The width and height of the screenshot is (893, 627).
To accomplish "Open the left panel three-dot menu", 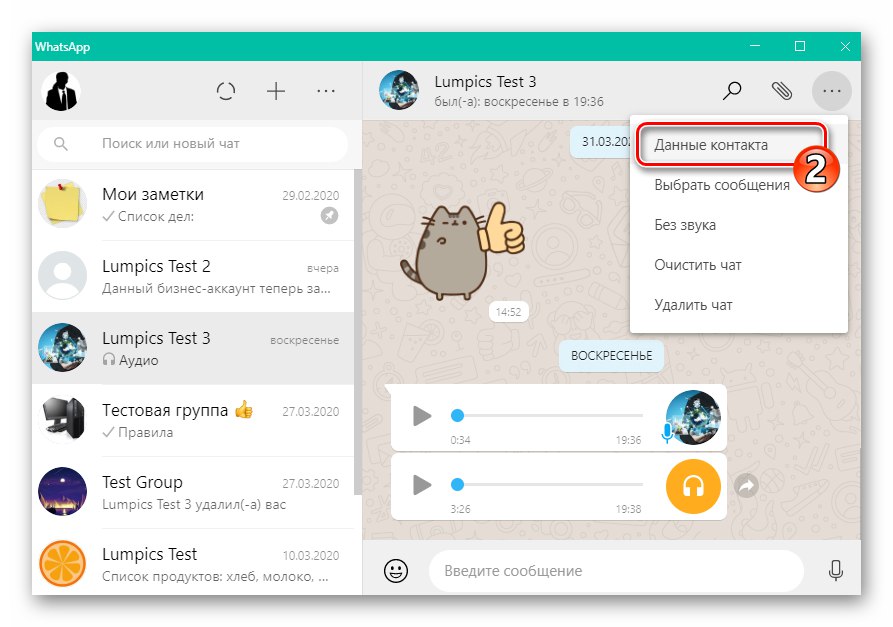I will coord(326,91).
